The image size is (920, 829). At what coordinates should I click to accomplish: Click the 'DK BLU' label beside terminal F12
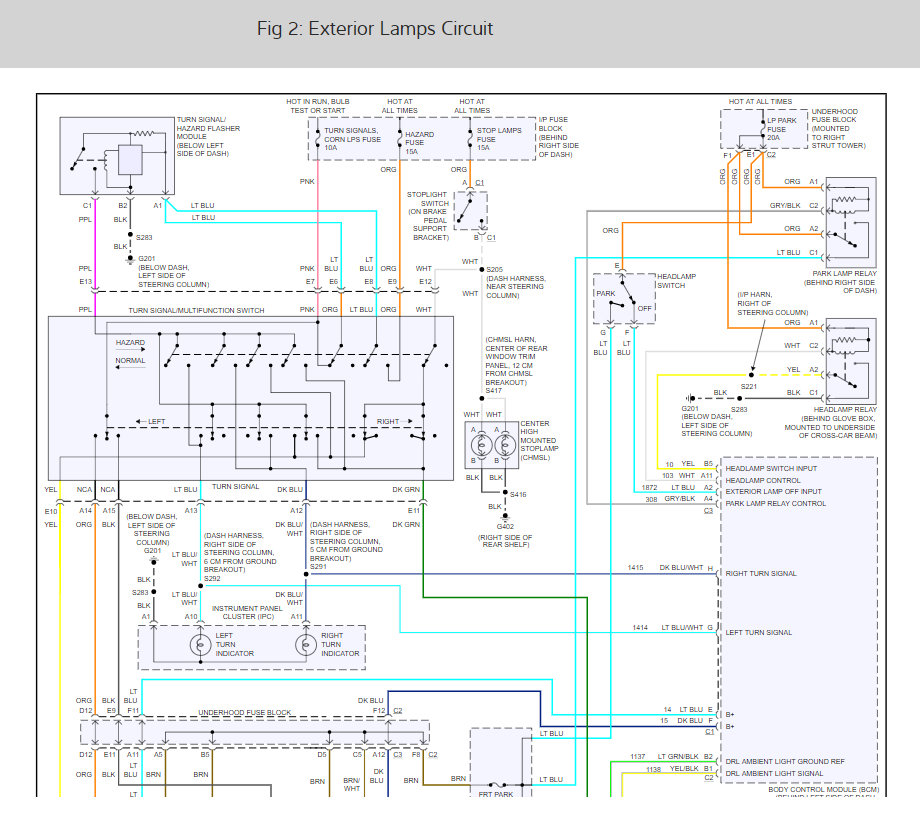point(370,701)
